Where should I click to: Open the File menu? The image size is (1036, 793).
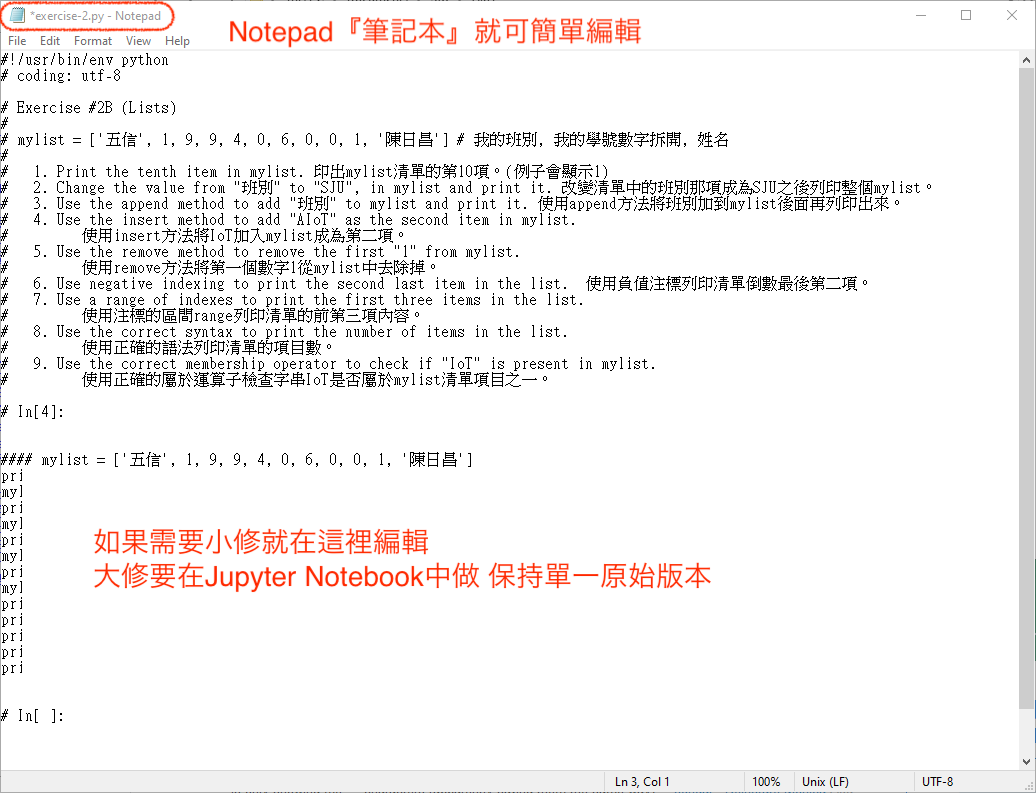17,41
